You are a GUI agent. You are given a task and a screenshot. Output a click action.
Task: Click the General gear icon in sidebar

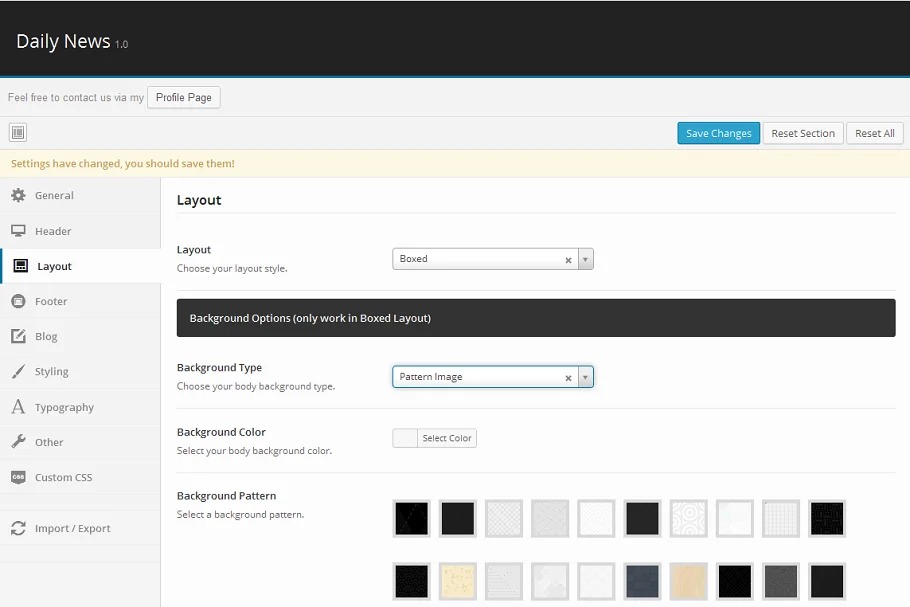18,195
